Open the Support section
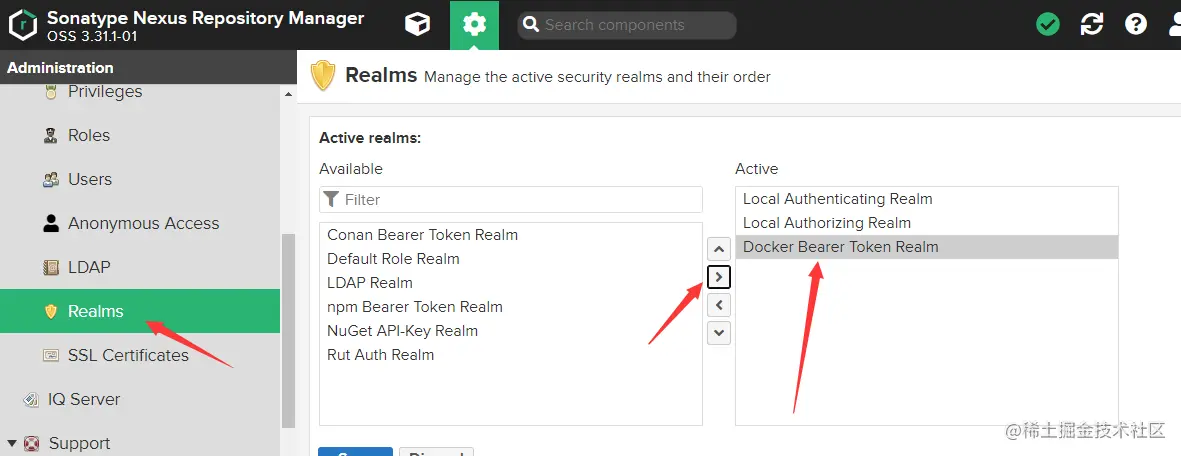The image size is (1181, 456). [x=79, y=443]
